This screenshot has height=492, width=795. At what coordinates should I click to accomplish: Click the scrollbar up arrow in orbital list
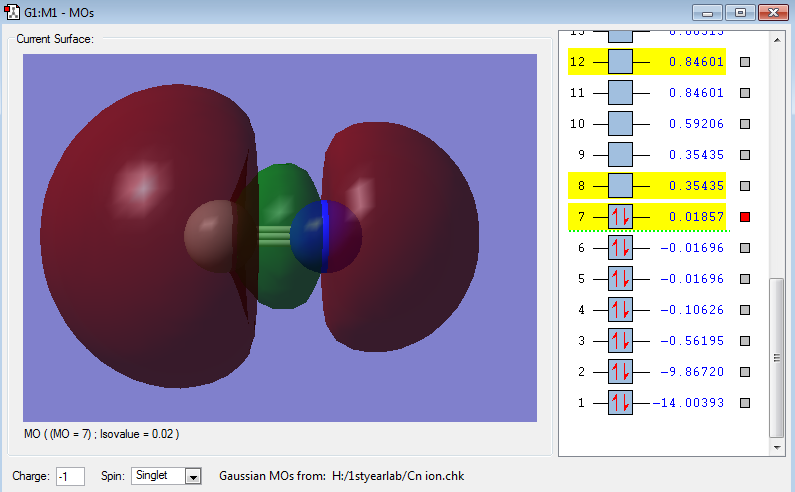pos(777,41)
